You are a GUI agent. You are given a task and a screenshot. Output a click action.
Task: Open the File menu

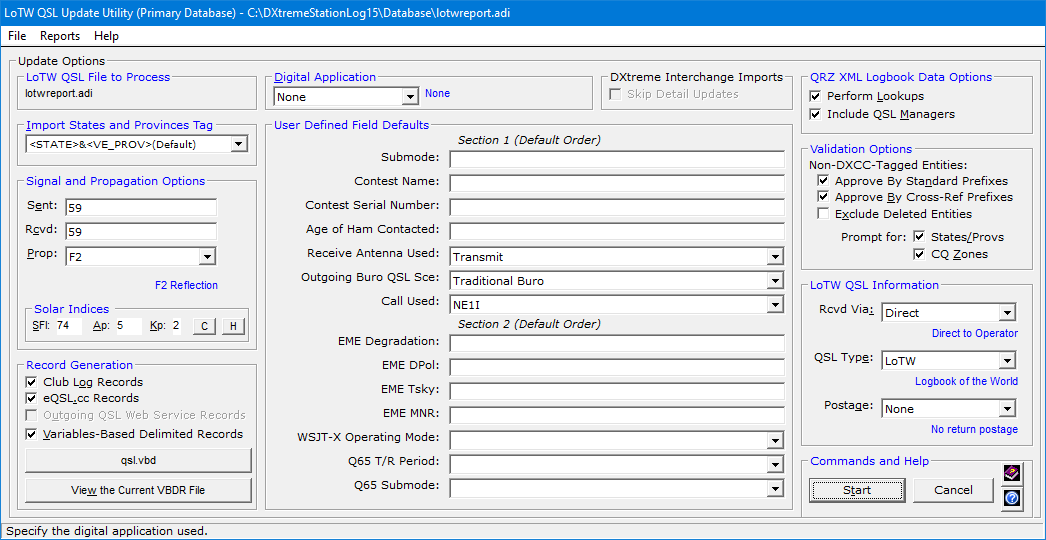(17, 36)
